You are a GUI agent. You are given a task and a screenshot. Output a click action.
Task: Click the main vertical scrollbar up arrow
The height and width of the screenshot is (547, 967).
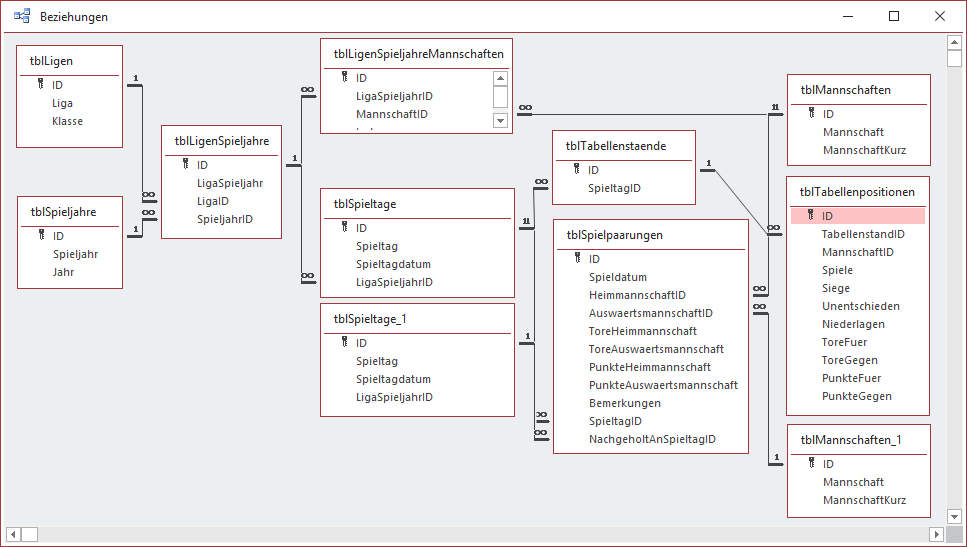tap(954, 43)
